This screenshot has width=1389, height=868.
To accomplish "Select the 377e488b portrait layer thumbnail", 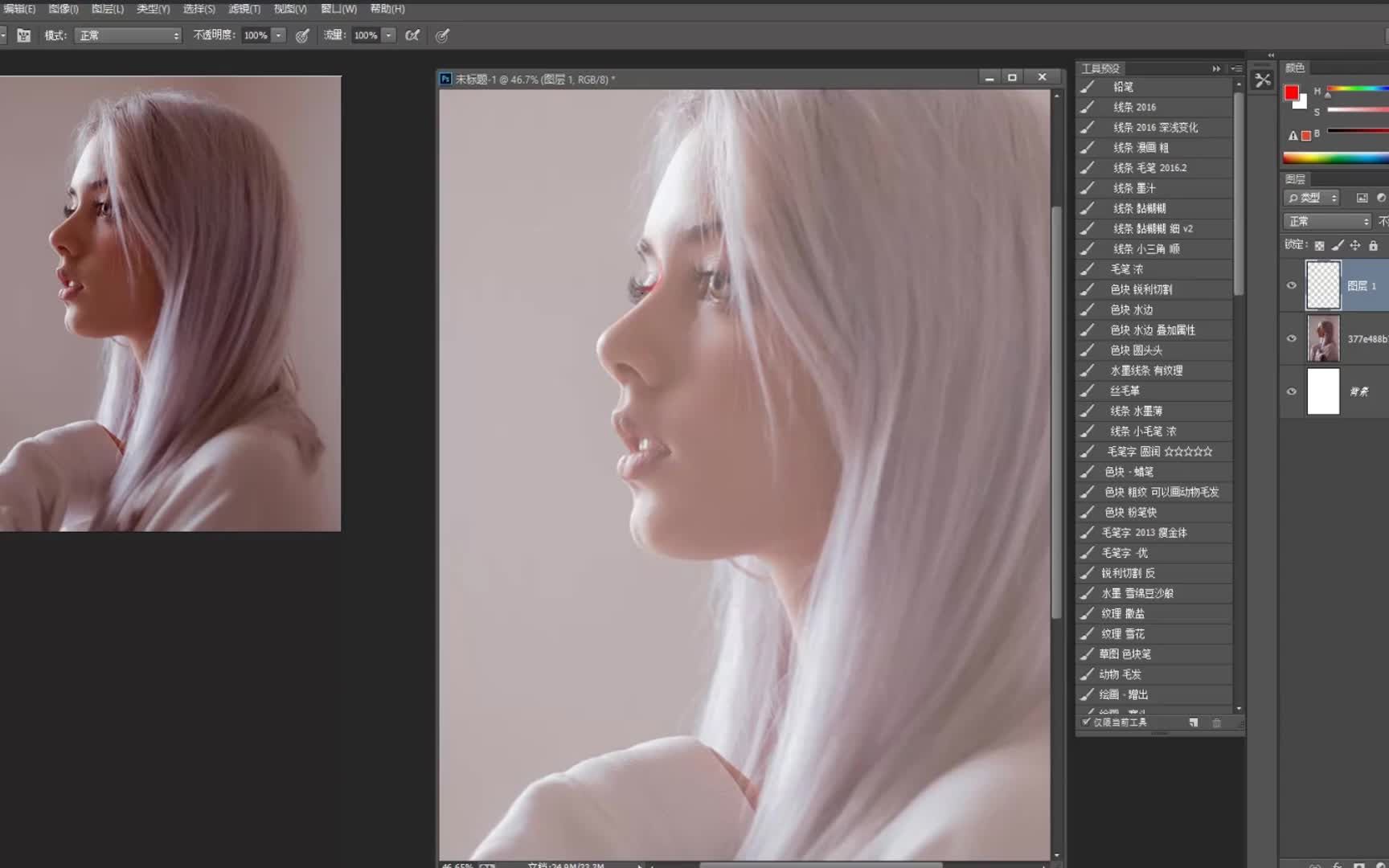I will coord(1323,338).
